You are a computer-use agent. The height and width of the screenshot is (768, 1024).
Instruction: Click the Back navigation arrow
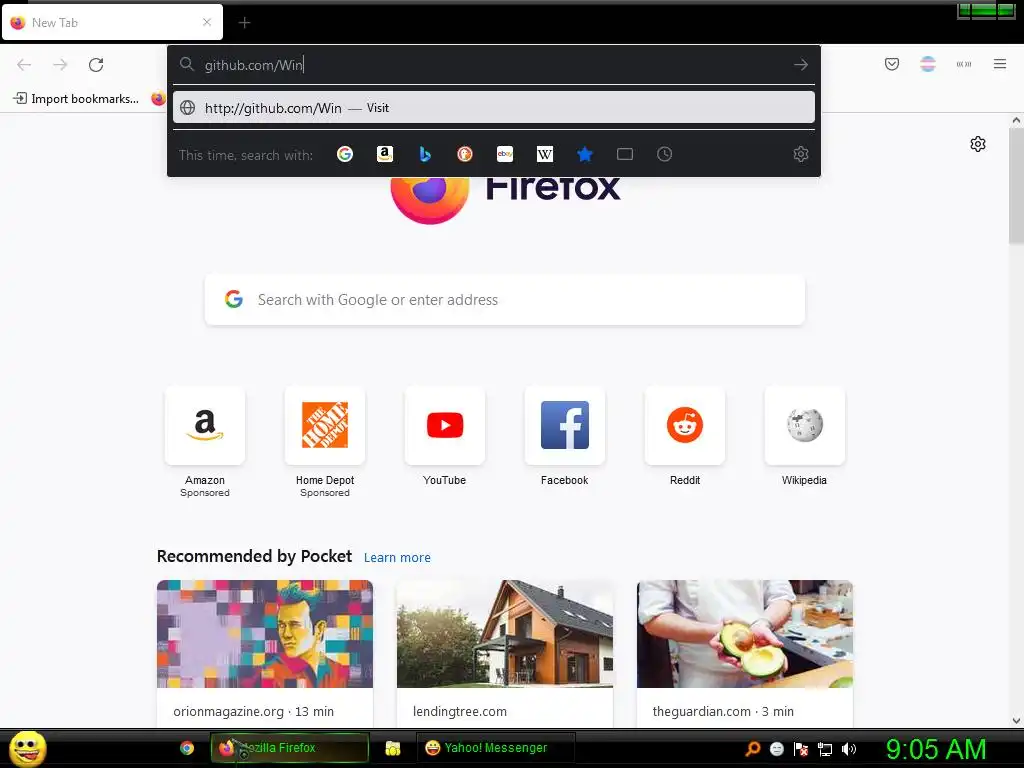click(x=24, y=65)
